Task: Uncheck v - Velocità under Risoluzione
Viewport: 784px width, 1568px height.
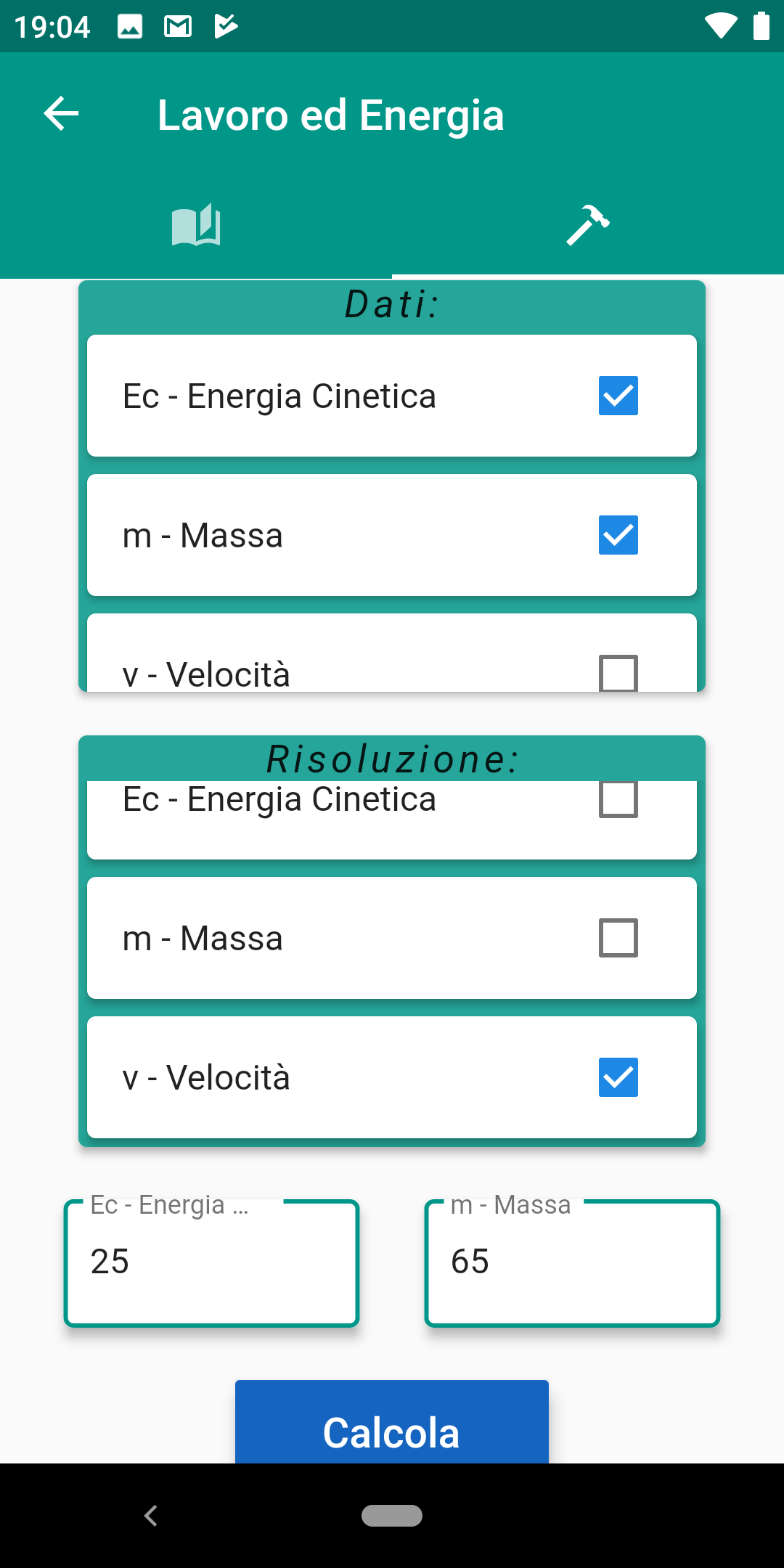Action: coord(618,1077)
